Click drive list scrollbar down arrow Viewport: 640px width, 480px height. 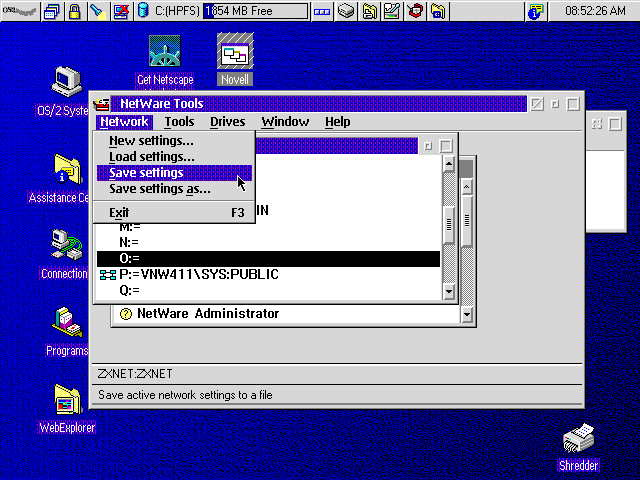coord(449,291)
